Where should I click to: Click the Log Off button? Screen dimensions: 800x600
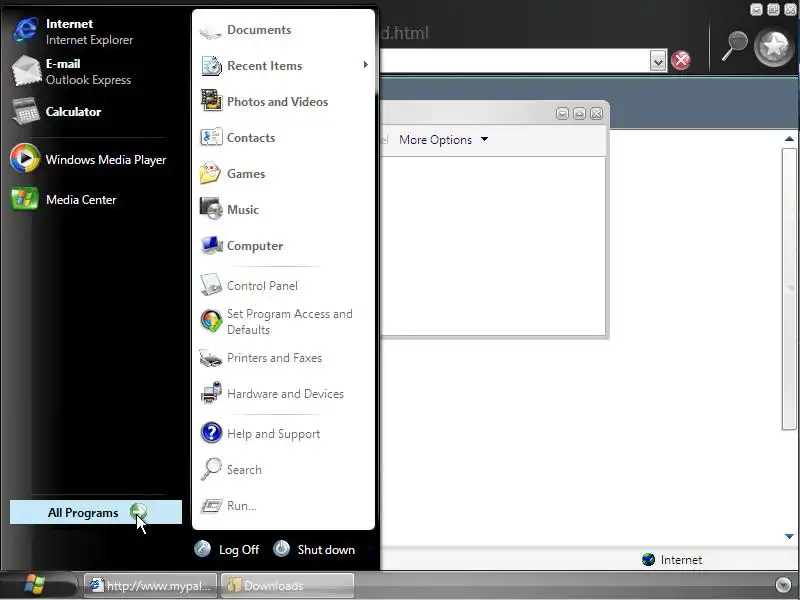pos(227,549)
